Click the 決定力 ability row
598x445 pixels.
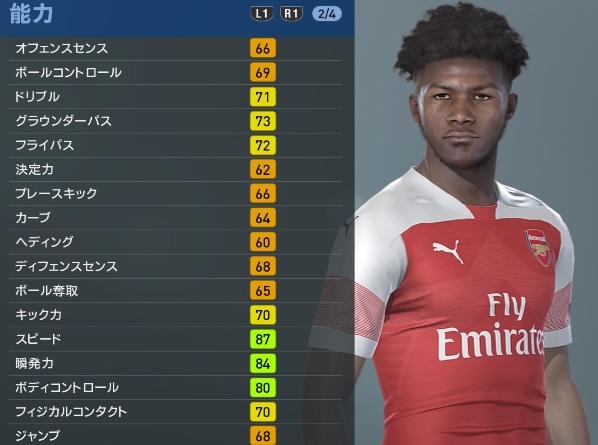[175, 169]
